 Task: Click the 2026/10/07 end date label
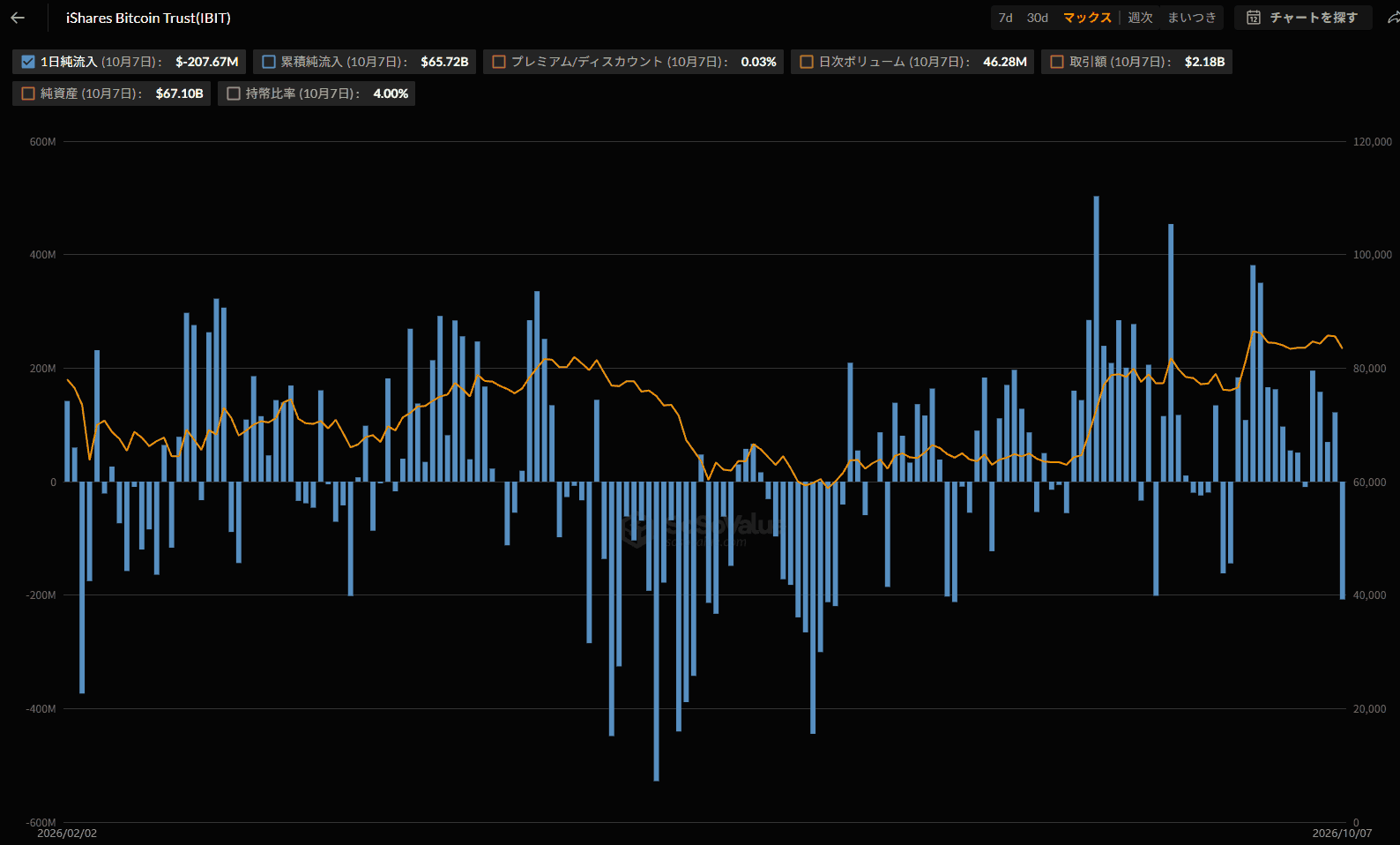point(1342,834)
